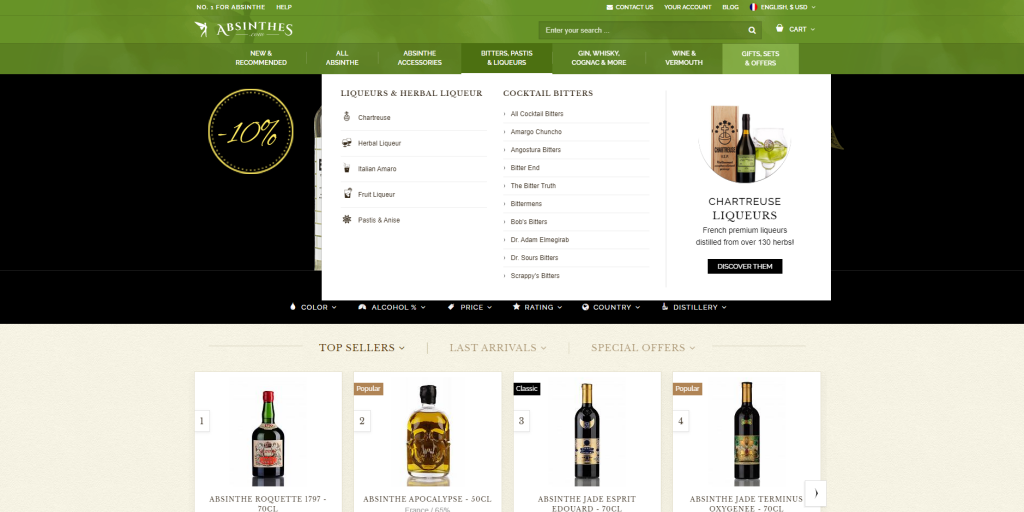Click the Italian Amaro glass icon
The image size is (1024, 512).
347,168
